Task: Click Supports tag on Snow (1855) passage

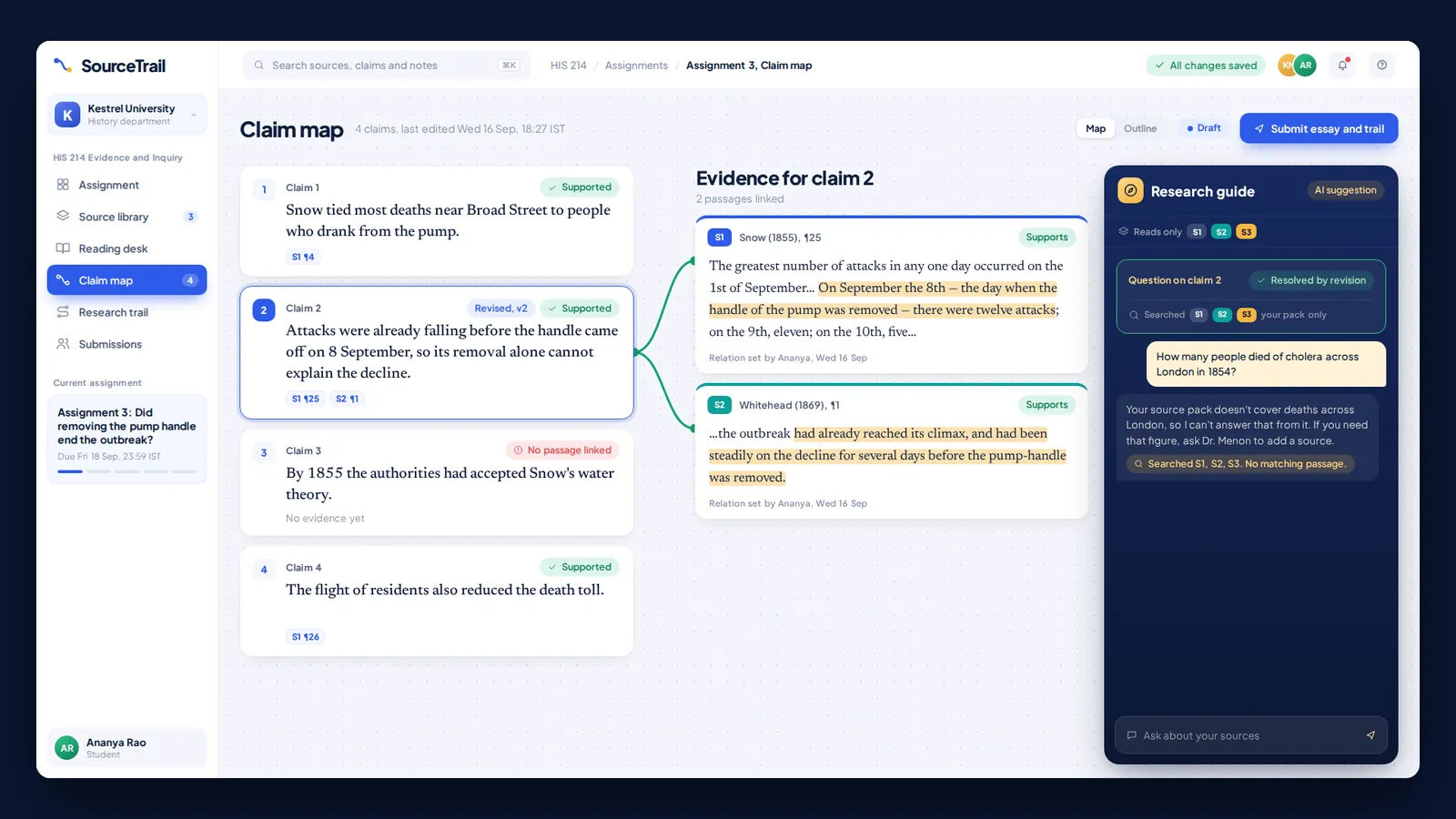Action: (1046, 238)
